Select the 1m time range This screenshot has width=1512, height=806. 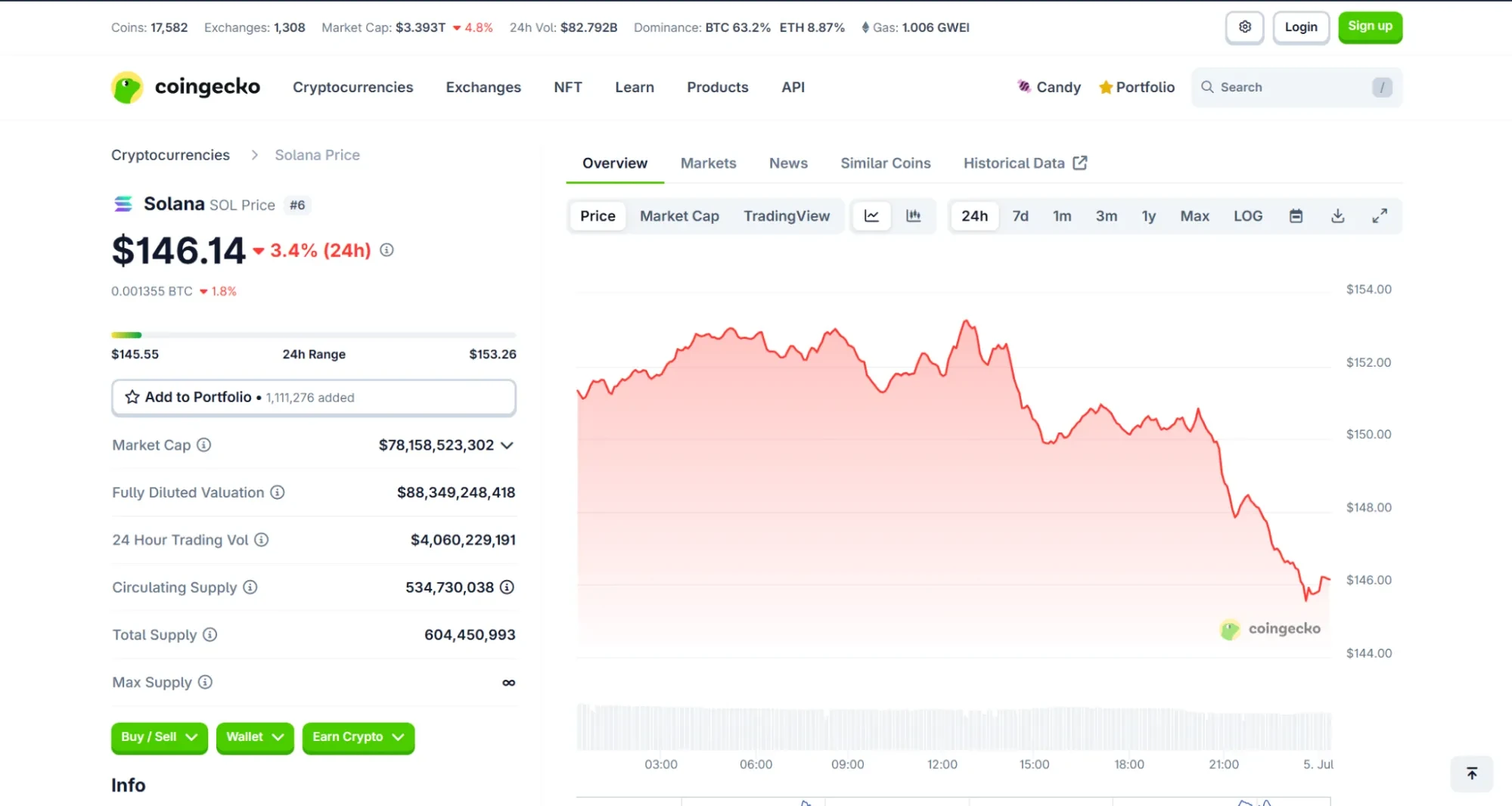1062,216
